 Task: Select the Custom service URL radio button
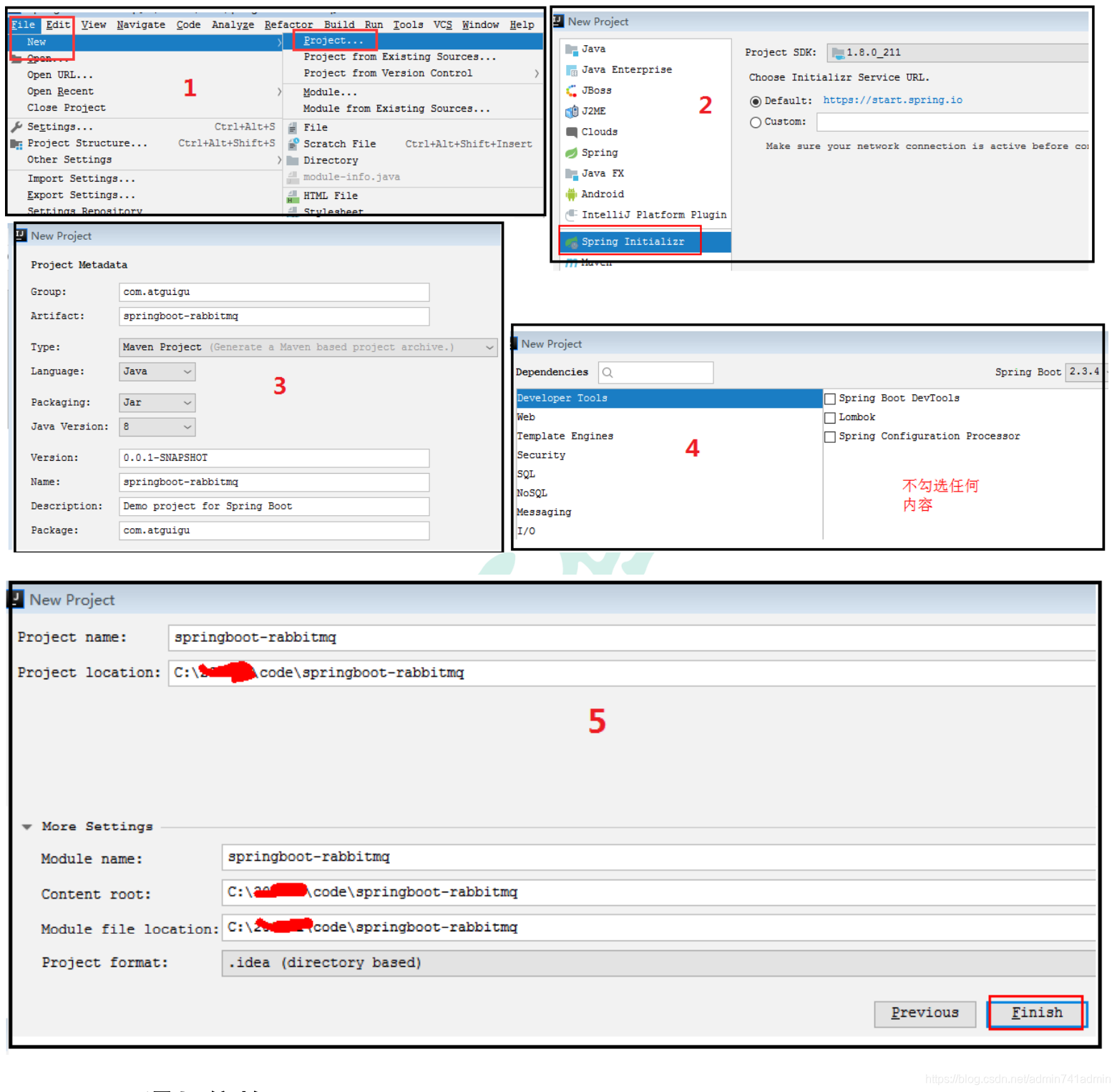tap(755, 122)
